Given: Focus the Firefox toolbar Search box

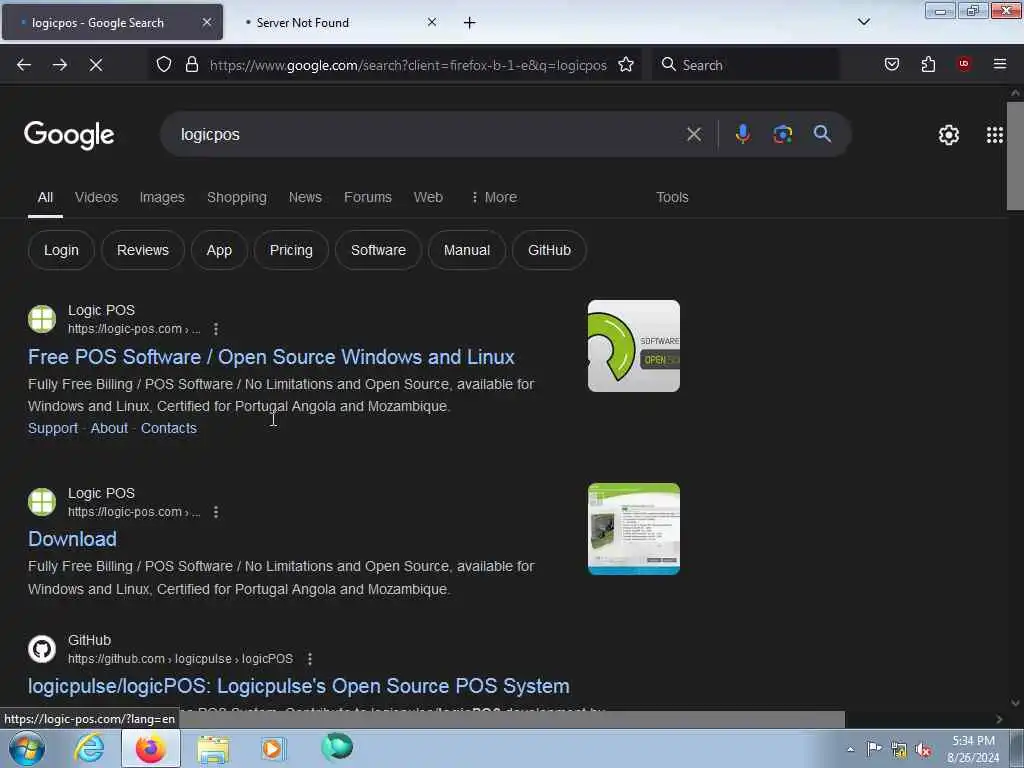Looking at the screenshot, I should (746, 65).
